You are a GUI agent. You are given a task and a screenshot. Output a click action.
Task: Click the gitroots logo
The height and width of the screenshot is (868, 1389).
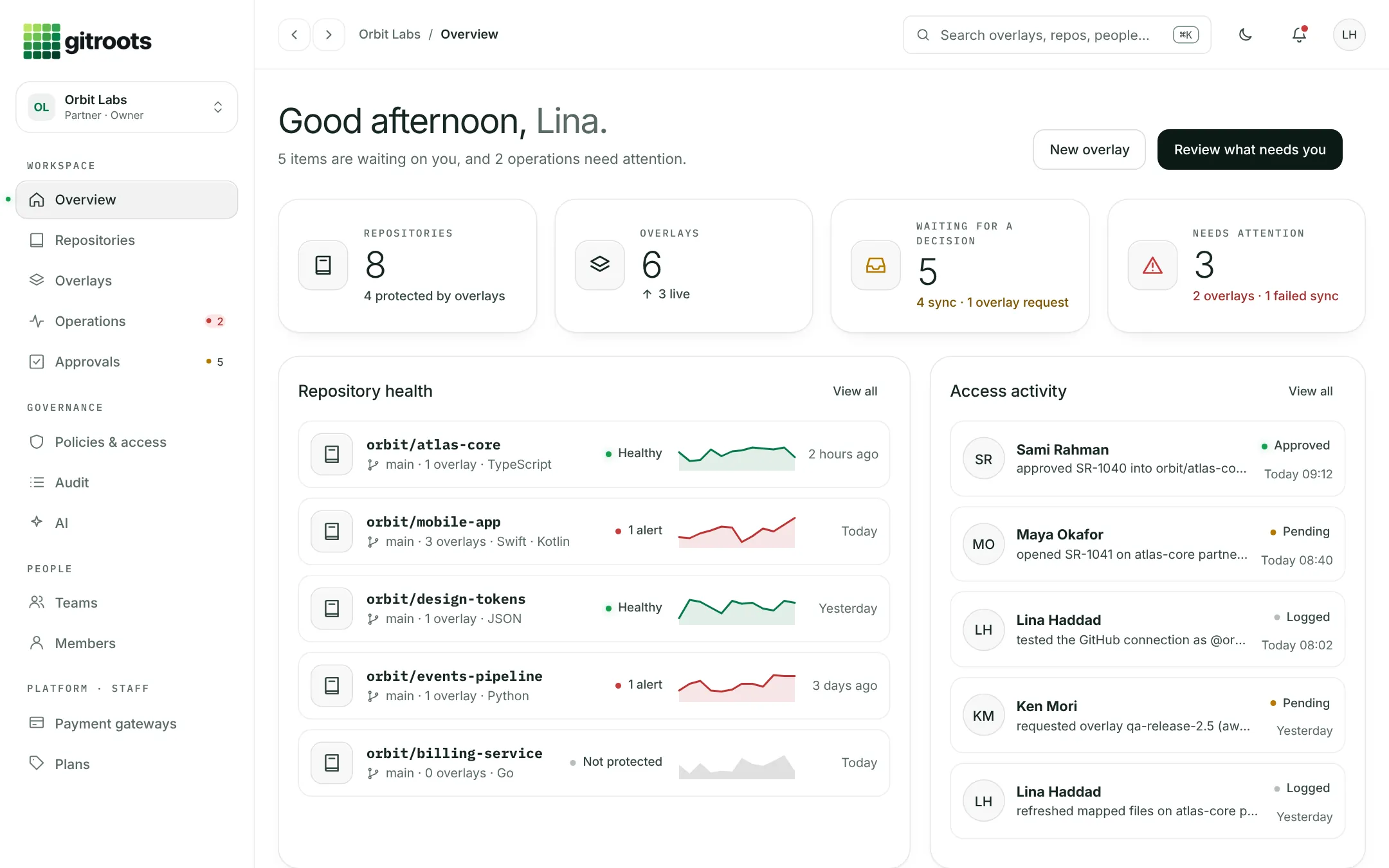pyautogui.click(x=87, y=41)
